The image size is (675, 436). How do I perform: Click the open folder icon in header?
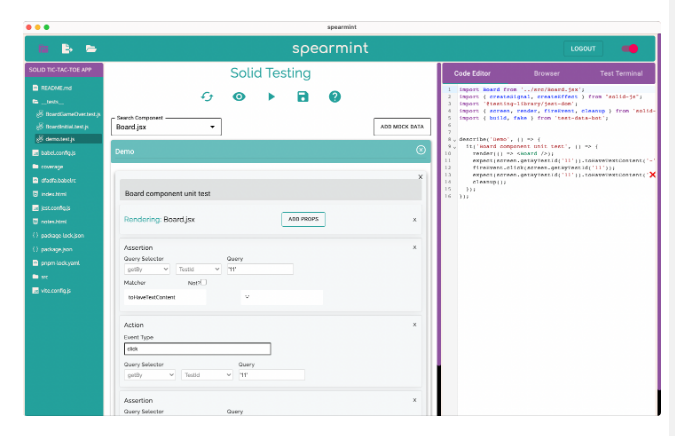91,49
